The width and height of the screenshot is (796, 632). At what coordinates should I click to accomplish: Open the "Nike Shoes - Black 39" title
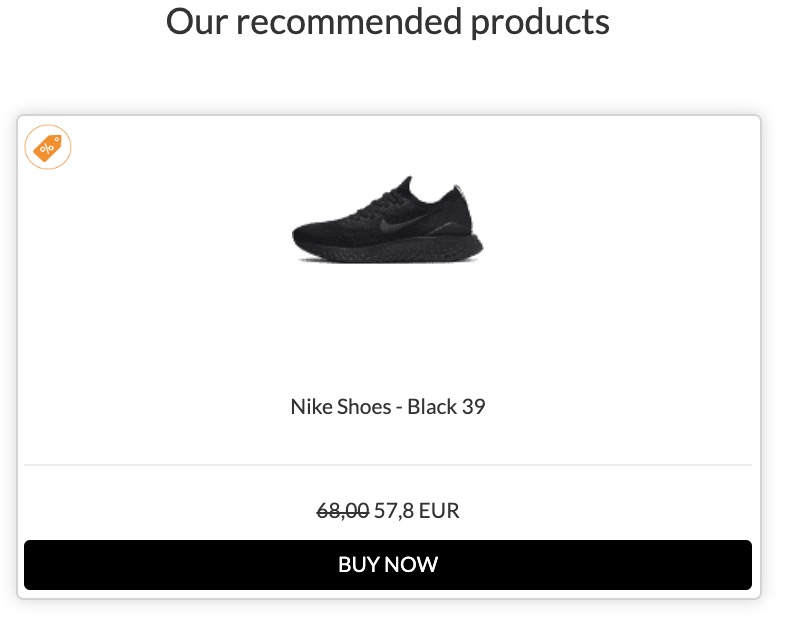pos(388,407)
